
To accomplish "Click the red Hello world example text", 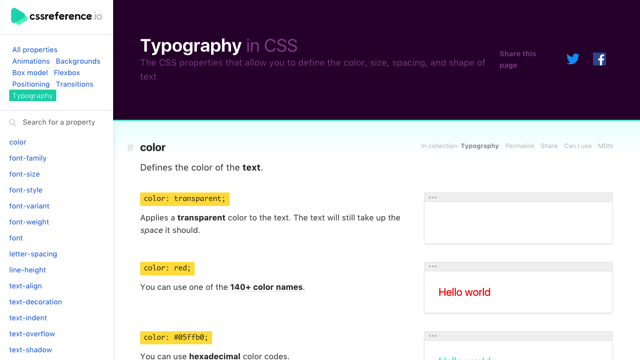I will [x=464, y=292].
